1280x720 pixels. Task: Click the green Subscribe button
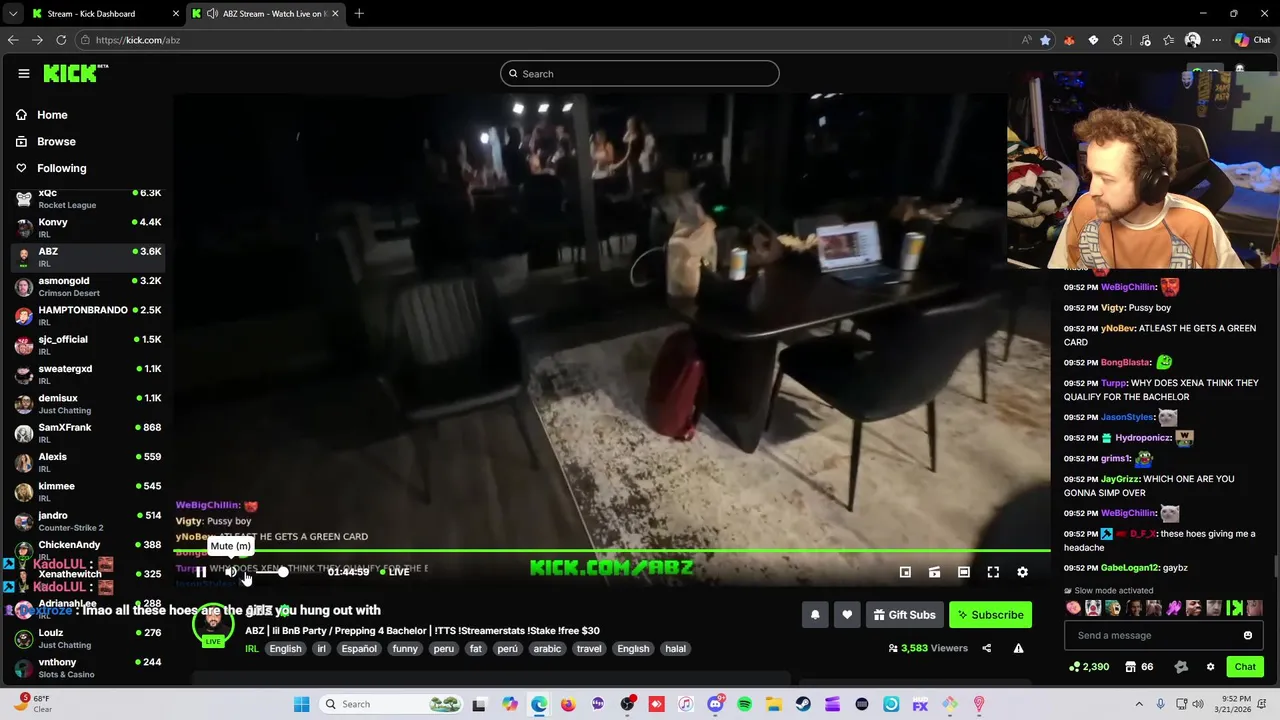(990, 615)
